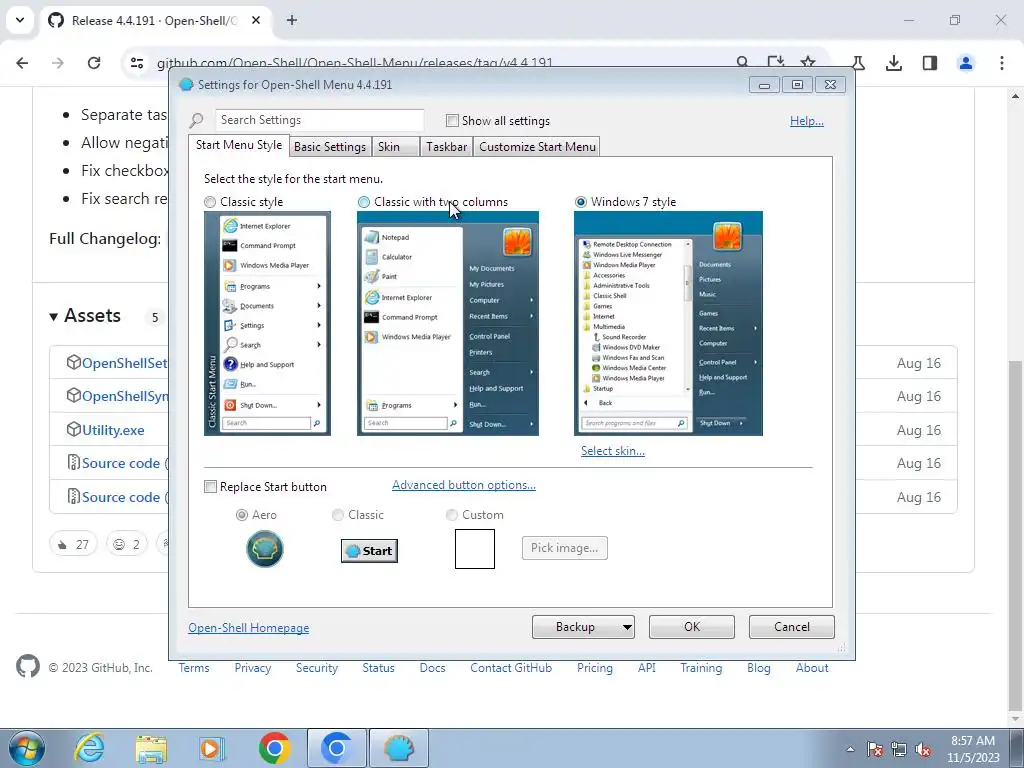Image resolution: width=1024 pixels, height=768 pixels.
Task: Open Windows Media Player from taskbar
Action: [x=212, y=748]
